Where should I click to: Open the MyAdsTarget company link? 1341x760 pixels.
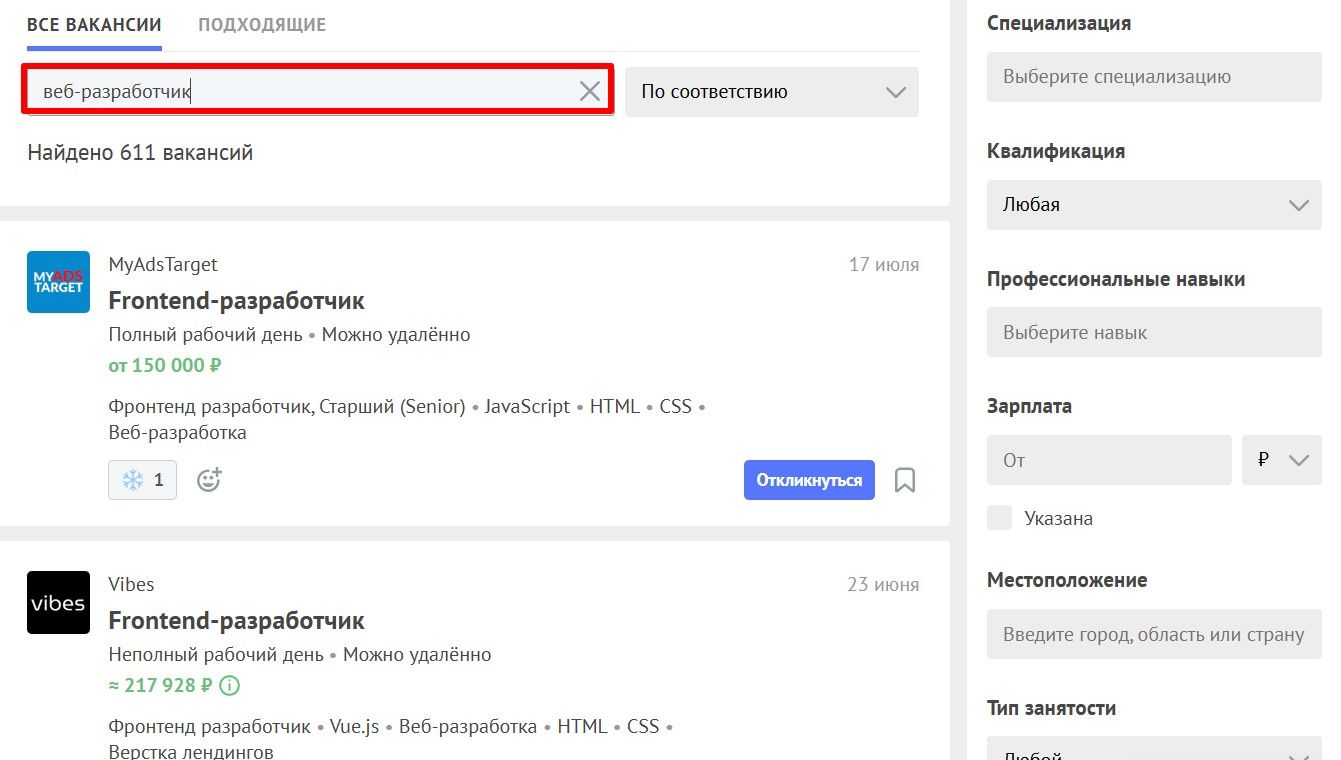163,265
